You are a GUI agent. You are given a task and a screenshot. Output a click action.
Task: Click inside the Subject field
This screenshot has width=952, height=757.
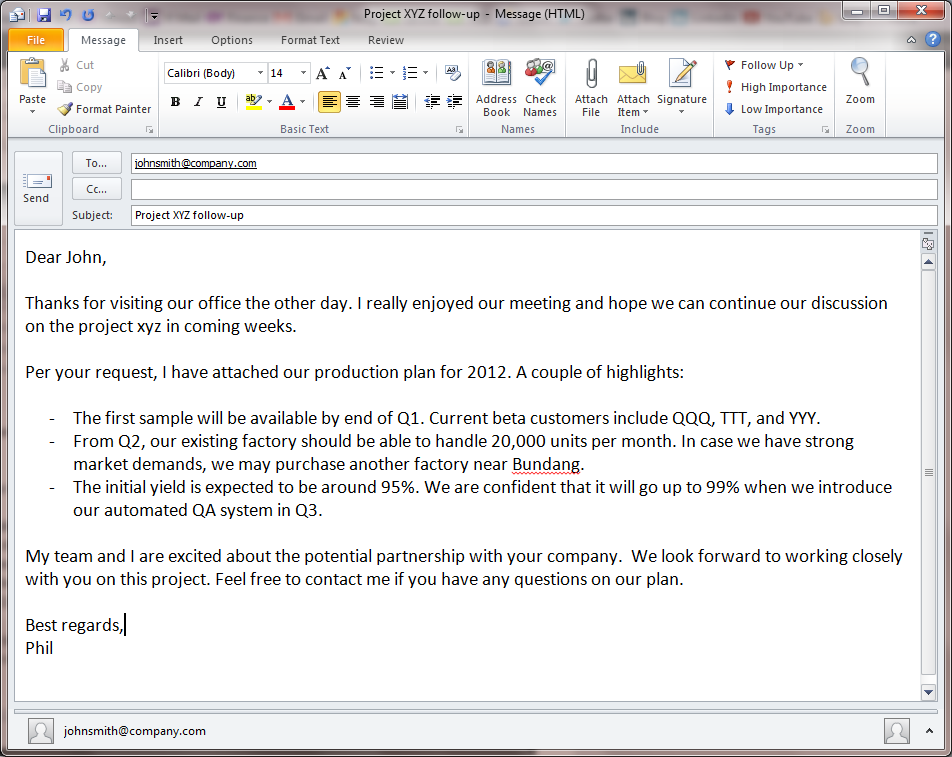(533, 215)
